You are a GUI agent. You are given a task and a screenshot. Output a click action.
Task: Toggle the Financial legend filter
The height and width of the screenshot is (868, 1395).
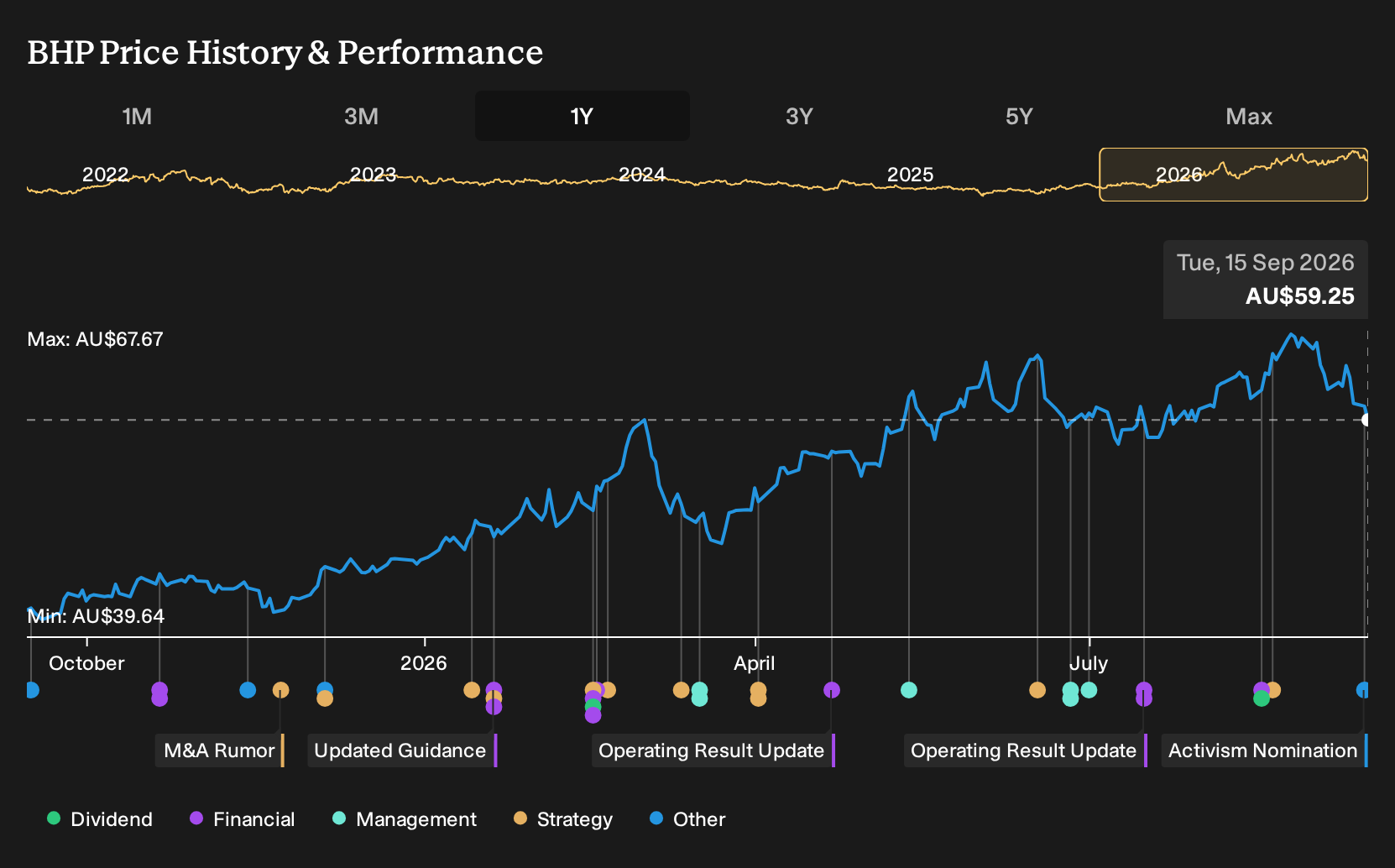(243, 819)
